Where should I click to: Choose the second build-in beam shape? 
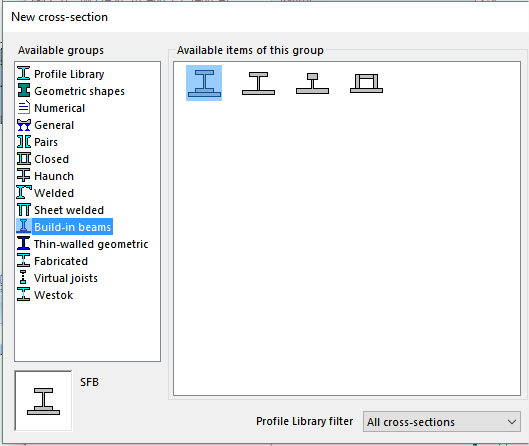coord(258,83)
